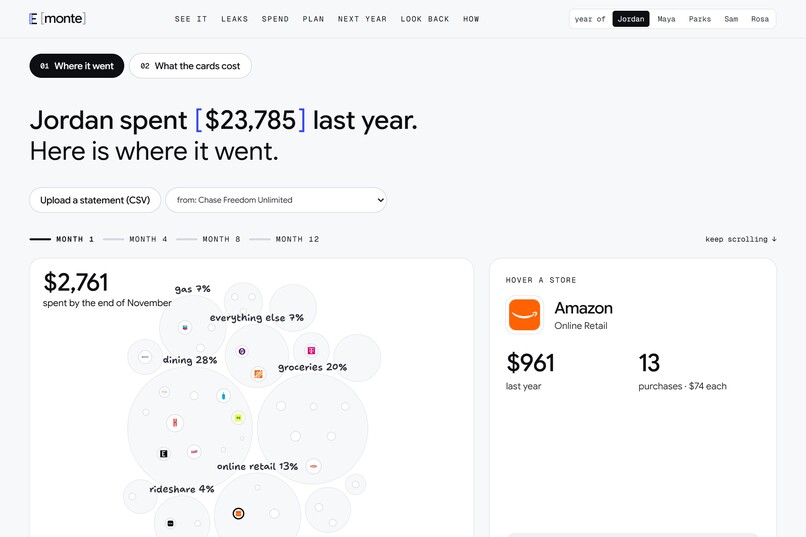Select the magenta T-Mobile store bubble
The height and width of the screenshot is (537, 806).
[311, 350]
